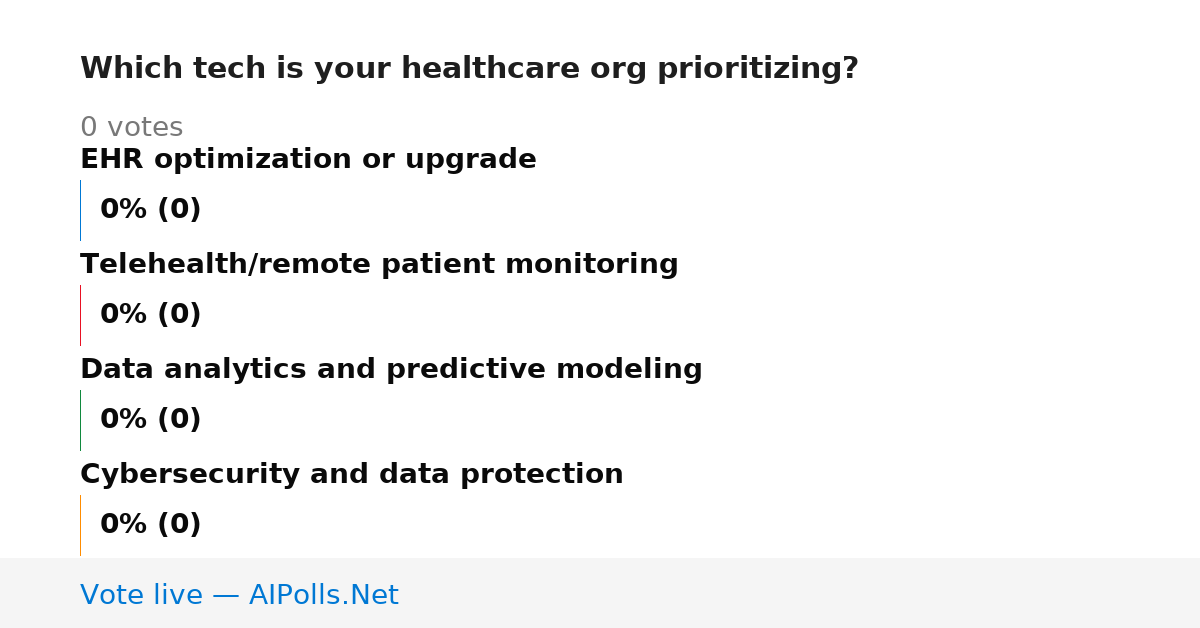Click the blue bar under EHR optimization
The image size is (1200, 628).
pyautogui.click(x=80, y=210)
